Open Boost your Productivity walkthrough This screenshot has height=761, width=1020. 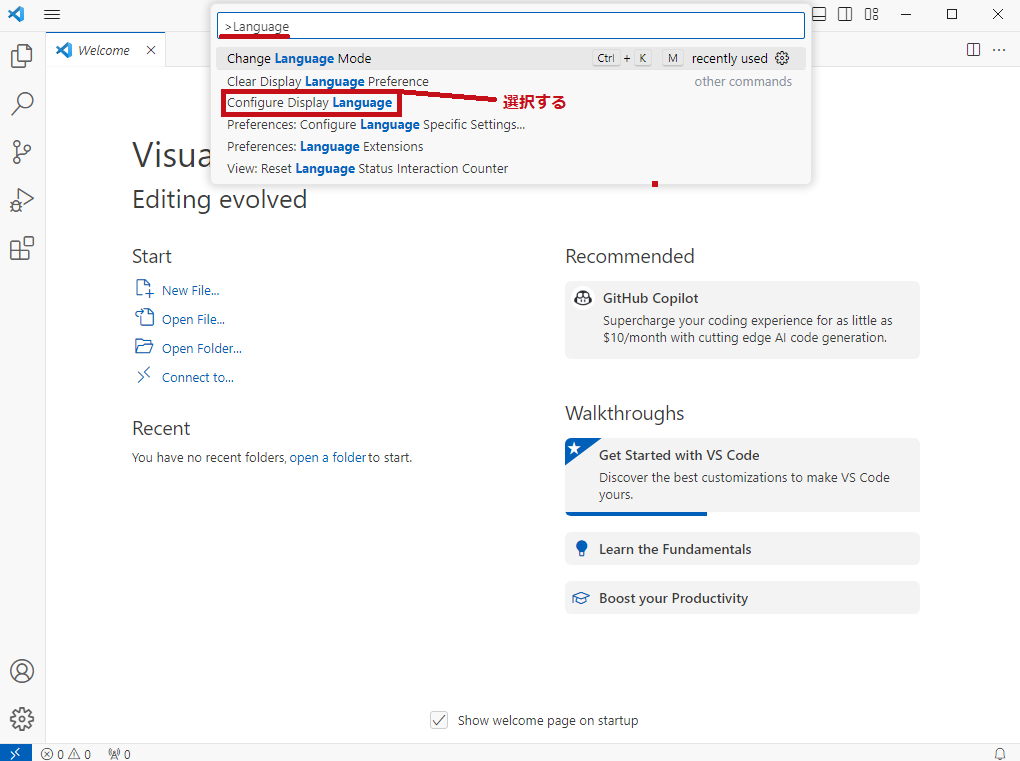click(742, 597)
